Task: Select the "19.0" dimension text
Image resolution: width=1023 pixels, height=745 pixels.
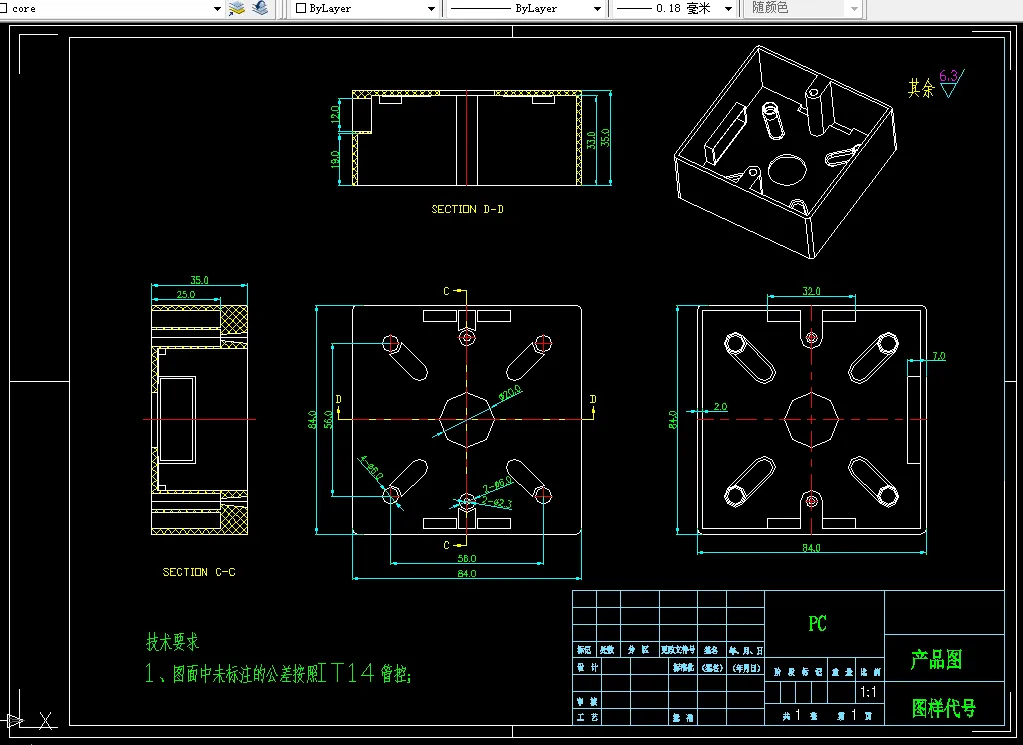Action: click(x=335, y=159)
